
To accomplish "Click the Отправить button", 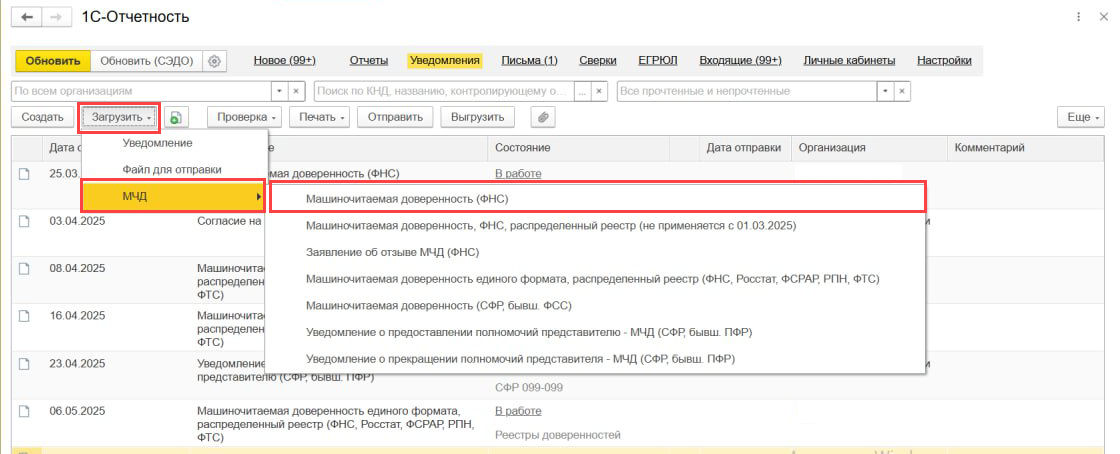I will click(x=395, y=117).
